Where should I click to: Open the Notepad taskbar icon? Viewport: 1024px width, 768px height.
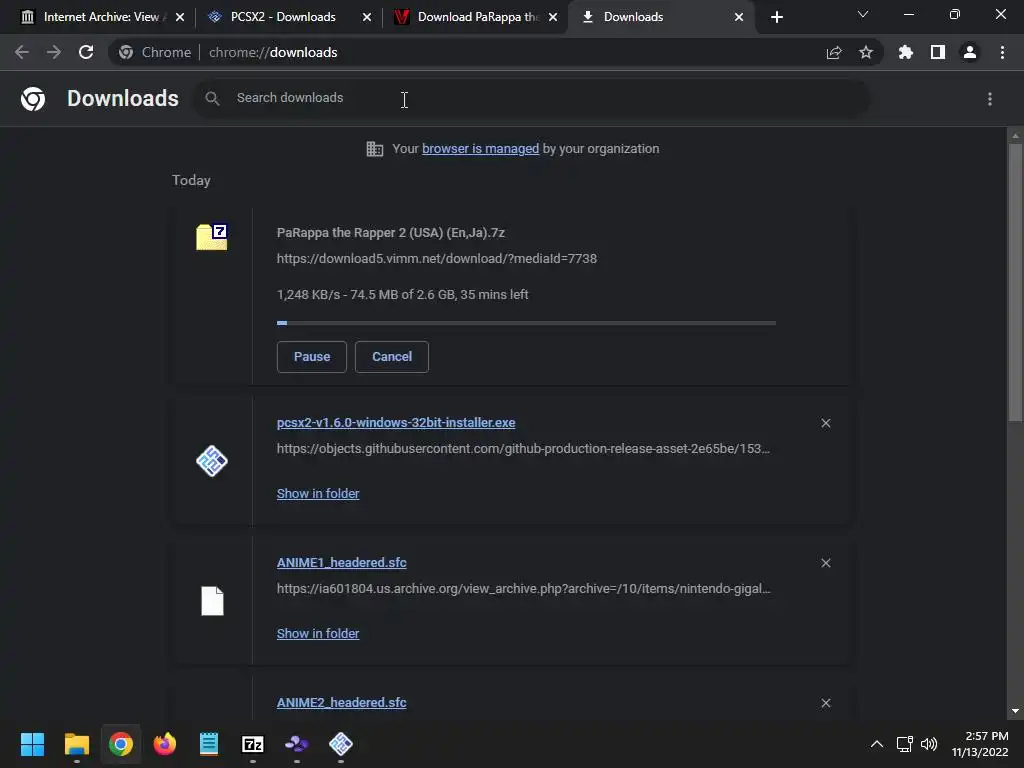coord(209,744)
